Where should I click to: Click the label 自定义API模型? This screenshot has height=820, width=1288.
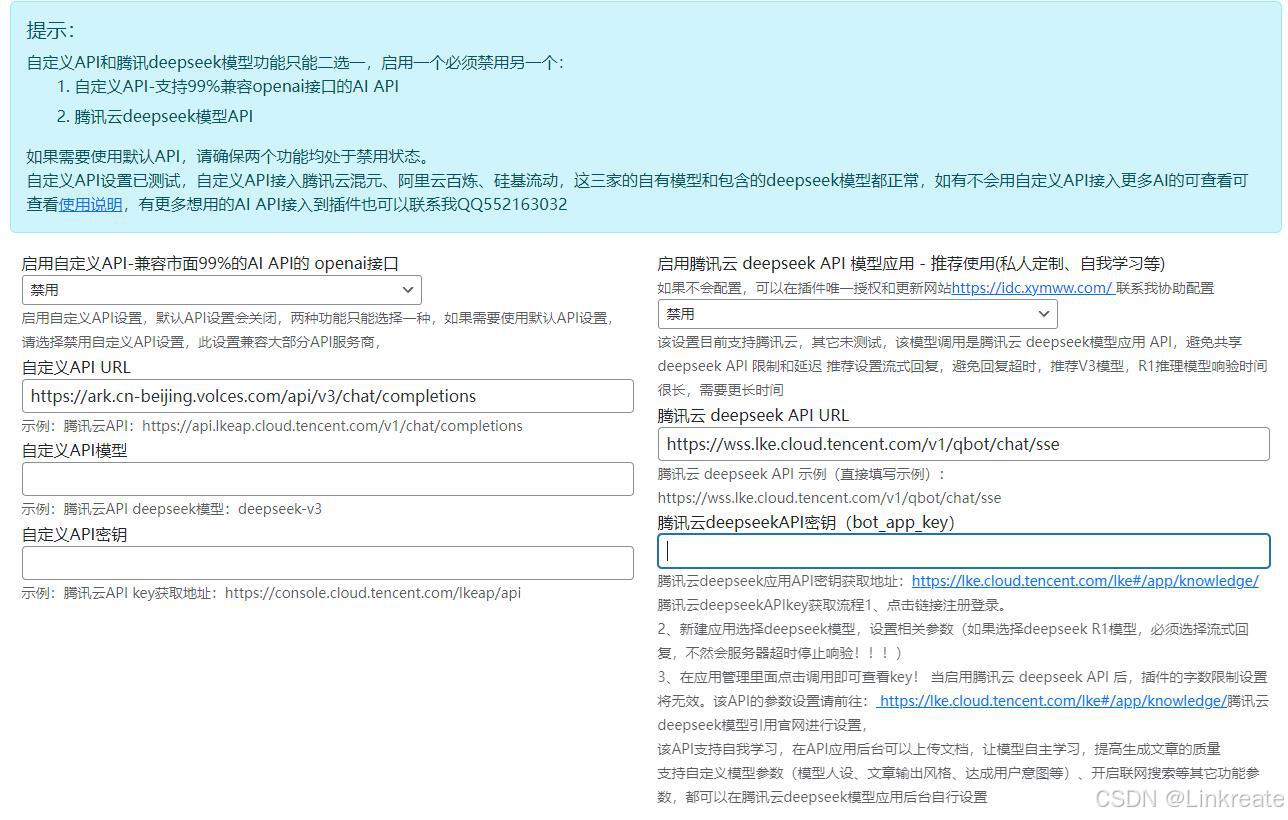click(x=75, y=450)
